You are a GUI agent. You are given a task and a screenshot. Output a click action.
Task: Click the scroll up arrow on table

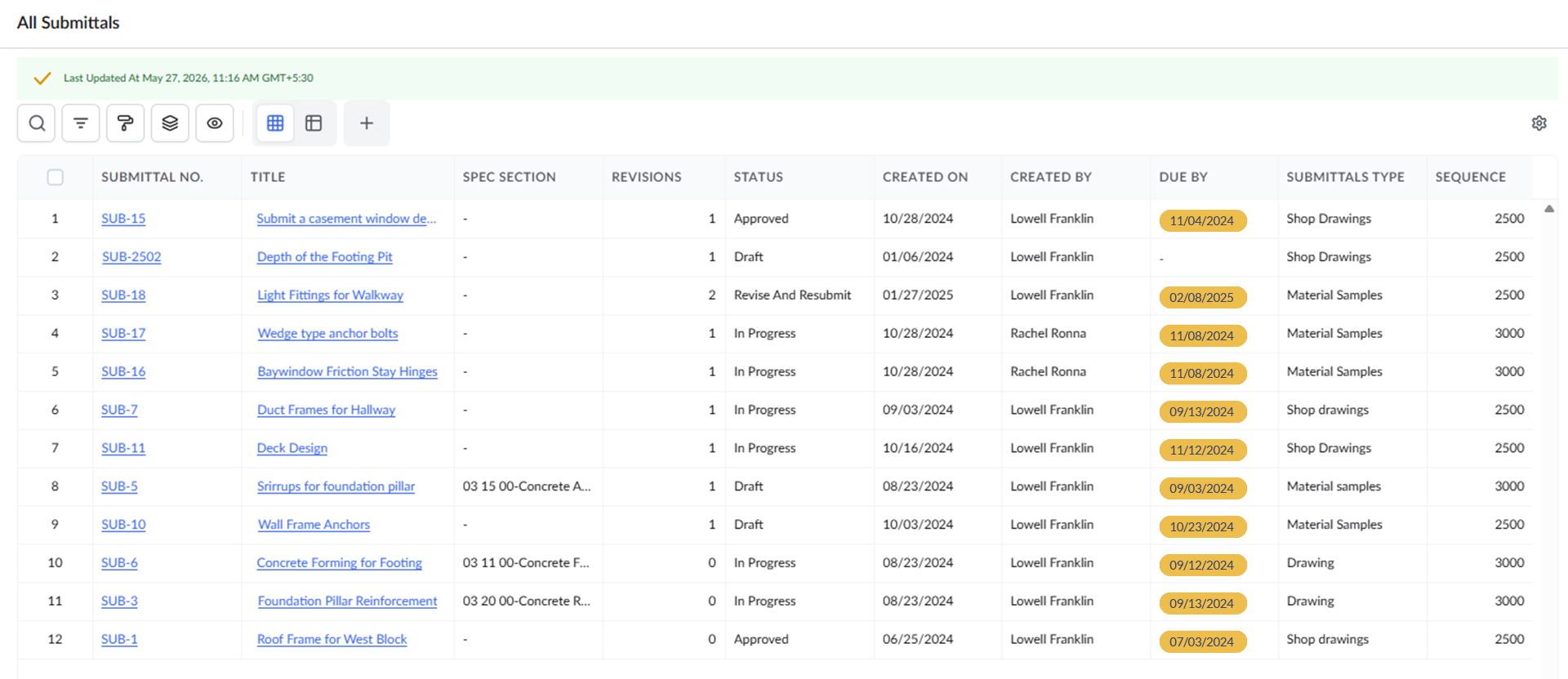[1549, 209]
